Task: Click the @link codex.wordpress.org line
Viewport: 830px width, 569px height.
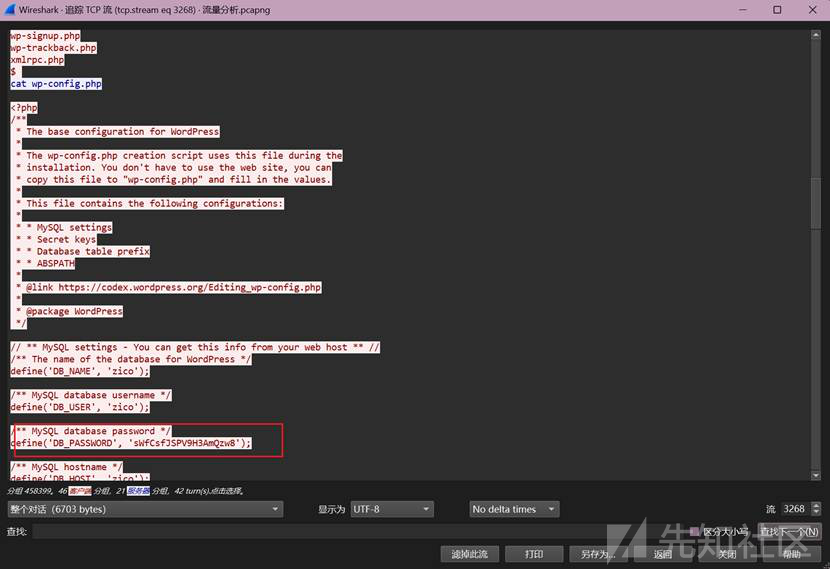Action: 168,287
